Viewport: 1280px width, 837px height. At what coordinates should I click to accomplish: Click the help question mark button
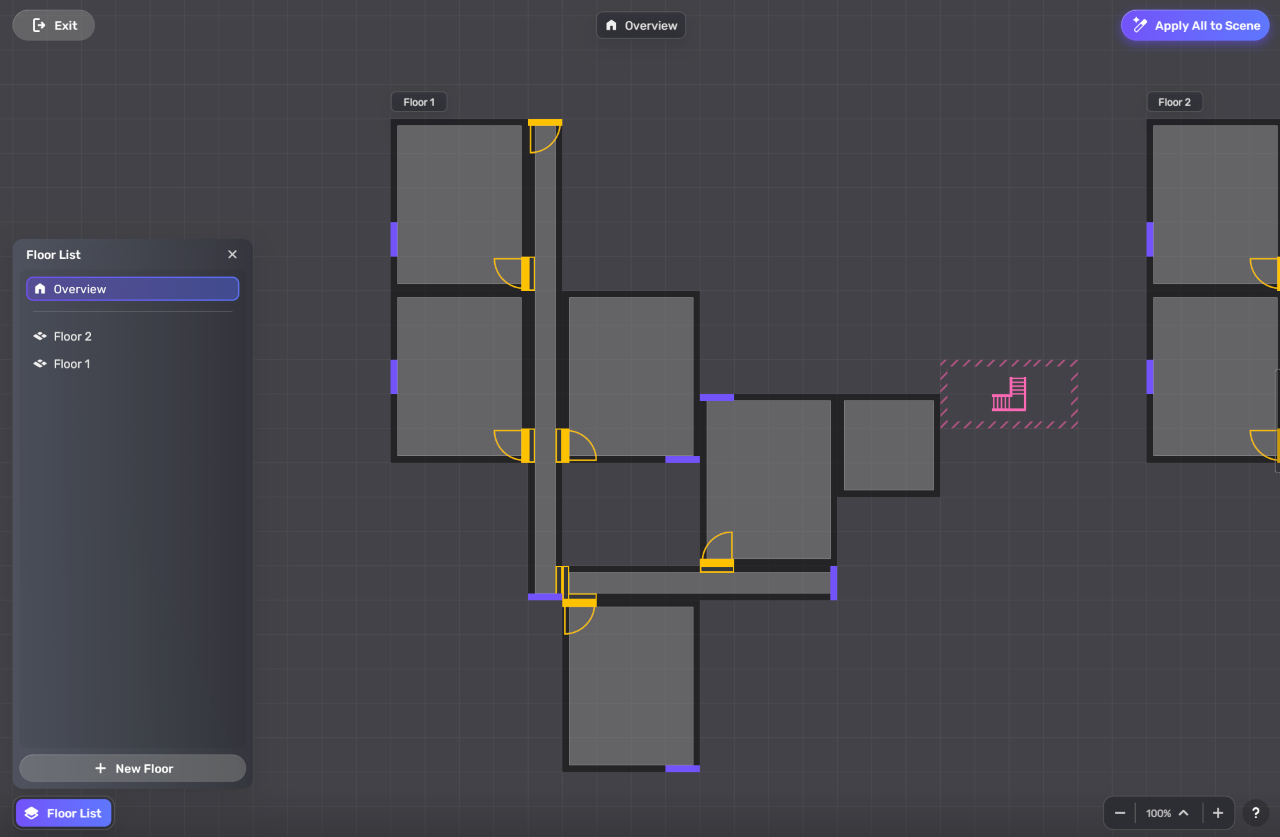[x=1255, y=813]
